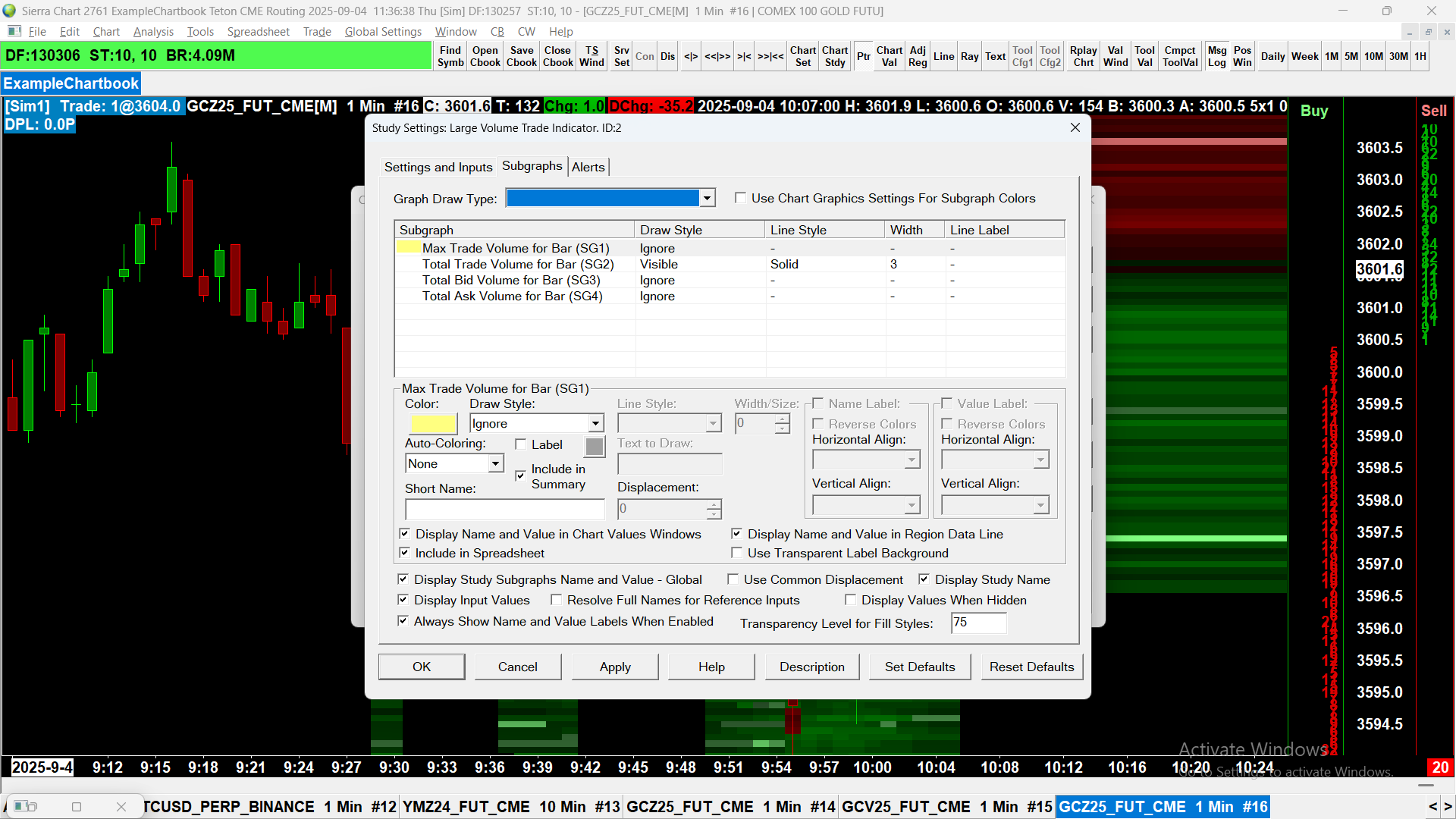Open the study Description button

click(812, 667)
